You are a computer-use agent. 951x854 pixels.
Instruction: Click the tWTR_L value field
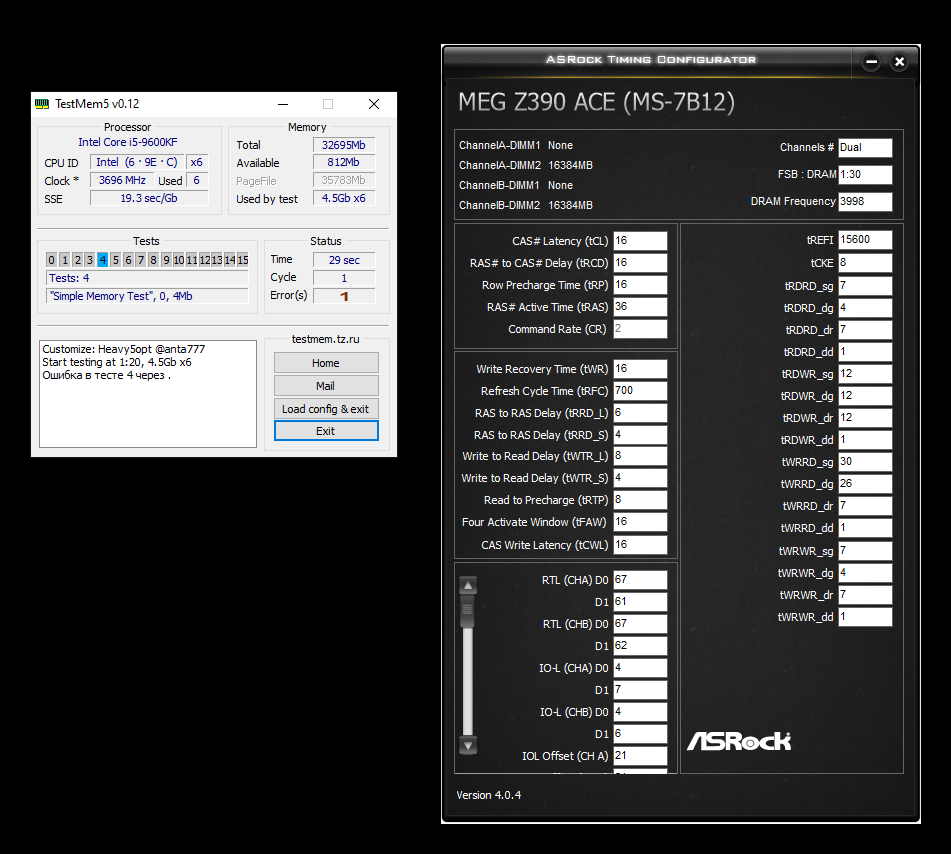640,456
